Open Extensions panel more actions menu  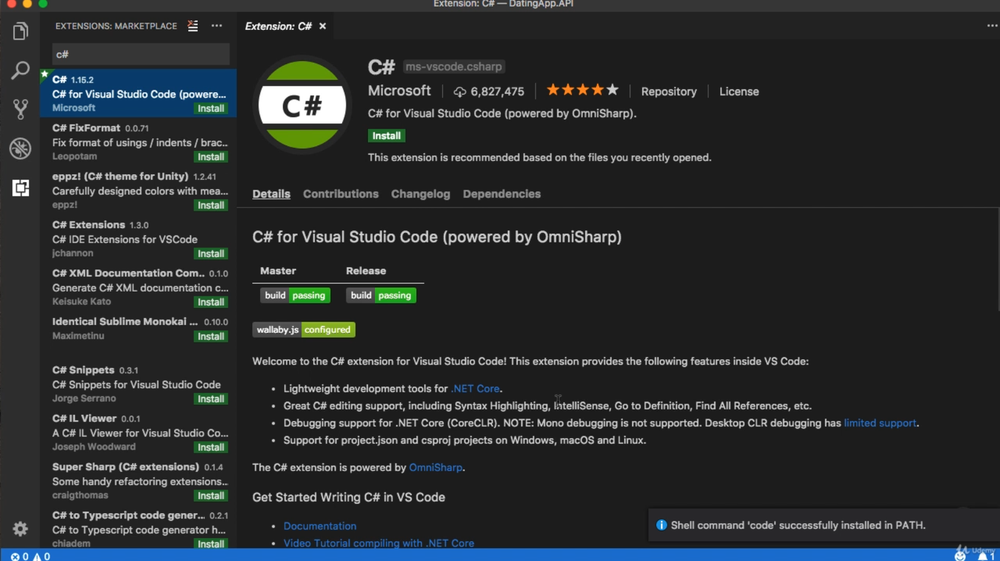217,26
